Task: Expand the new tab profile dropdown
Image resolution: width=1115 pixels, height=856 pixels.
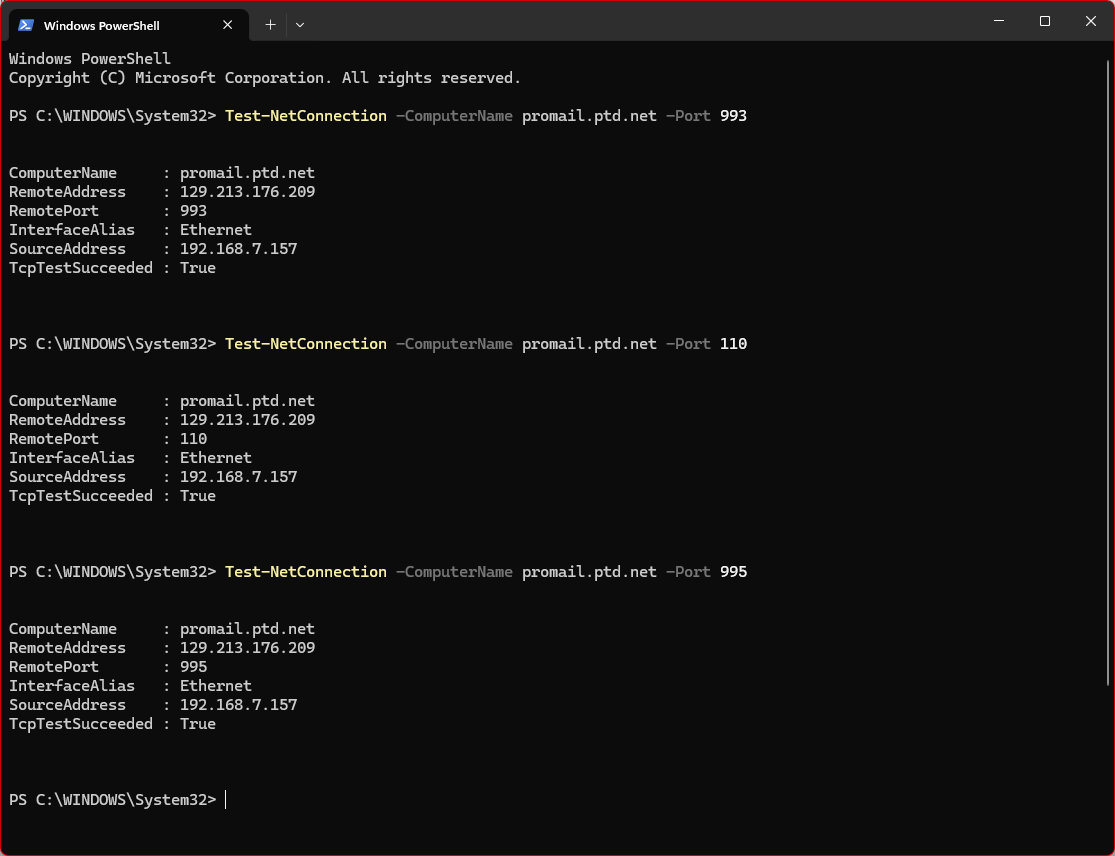Action: 300,25
